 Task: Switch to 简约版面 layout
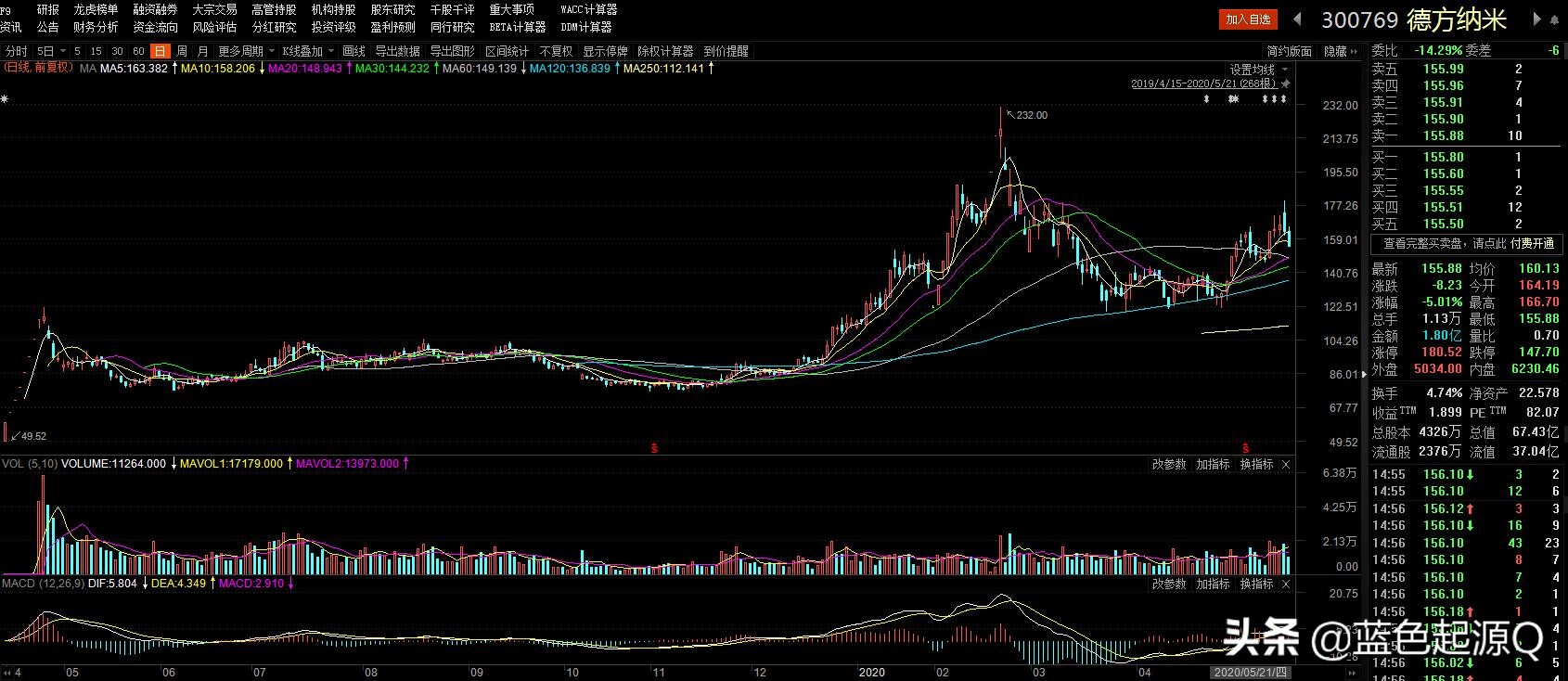(x=1290, y=51)
